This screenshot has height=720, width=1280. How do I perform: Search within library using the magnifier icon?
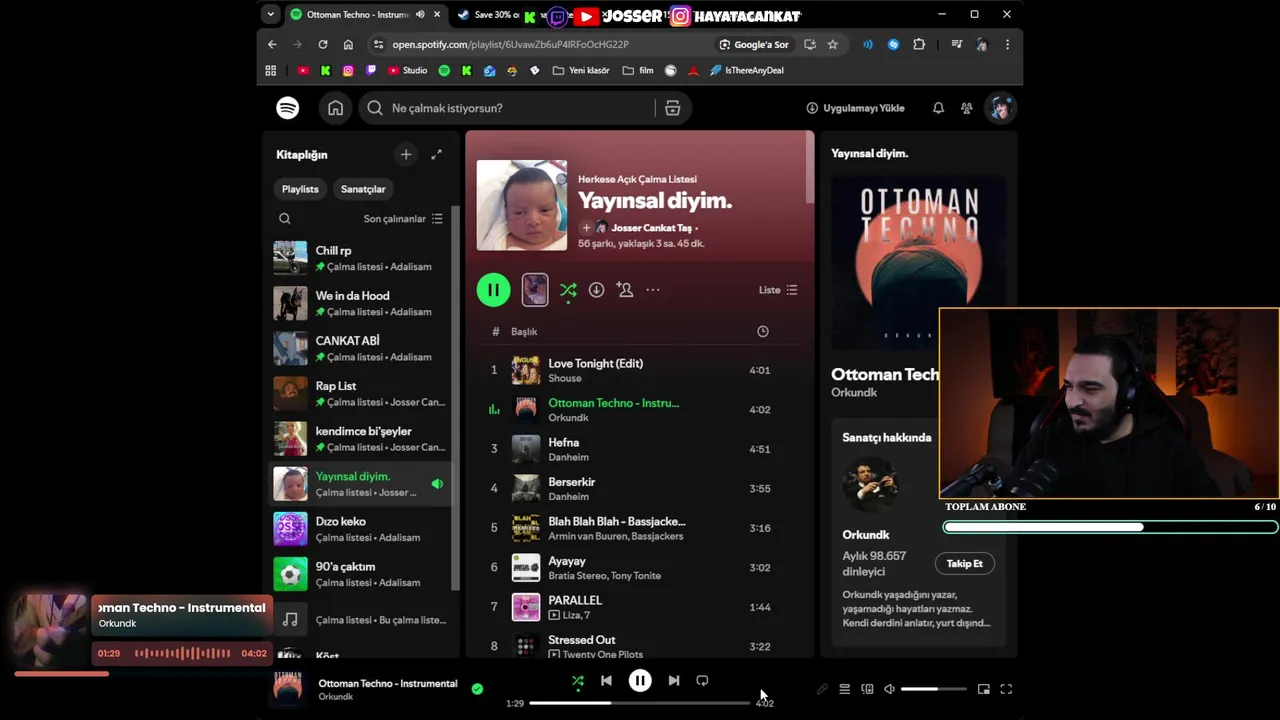285,219
